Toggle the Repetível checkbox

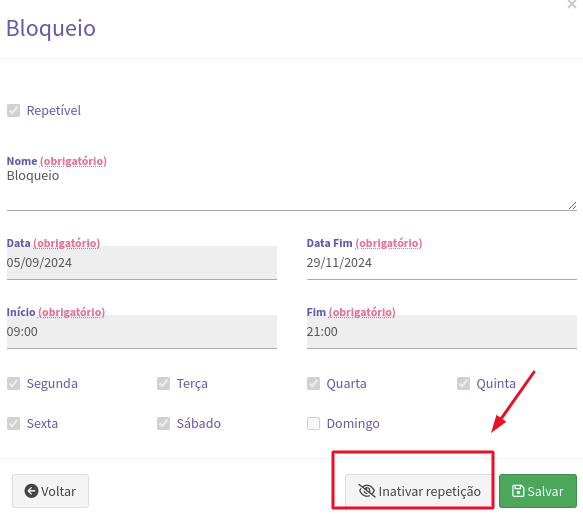click(x=13, y=110)
